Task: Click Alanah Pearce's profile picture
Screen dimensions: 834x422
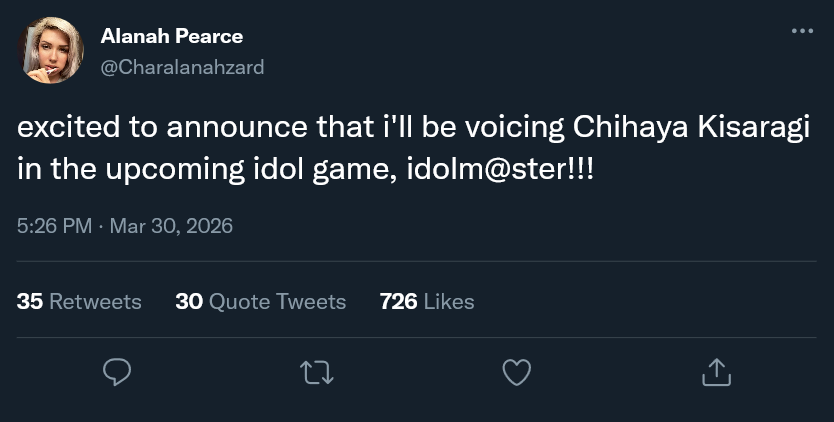Action: click(52, 52)
